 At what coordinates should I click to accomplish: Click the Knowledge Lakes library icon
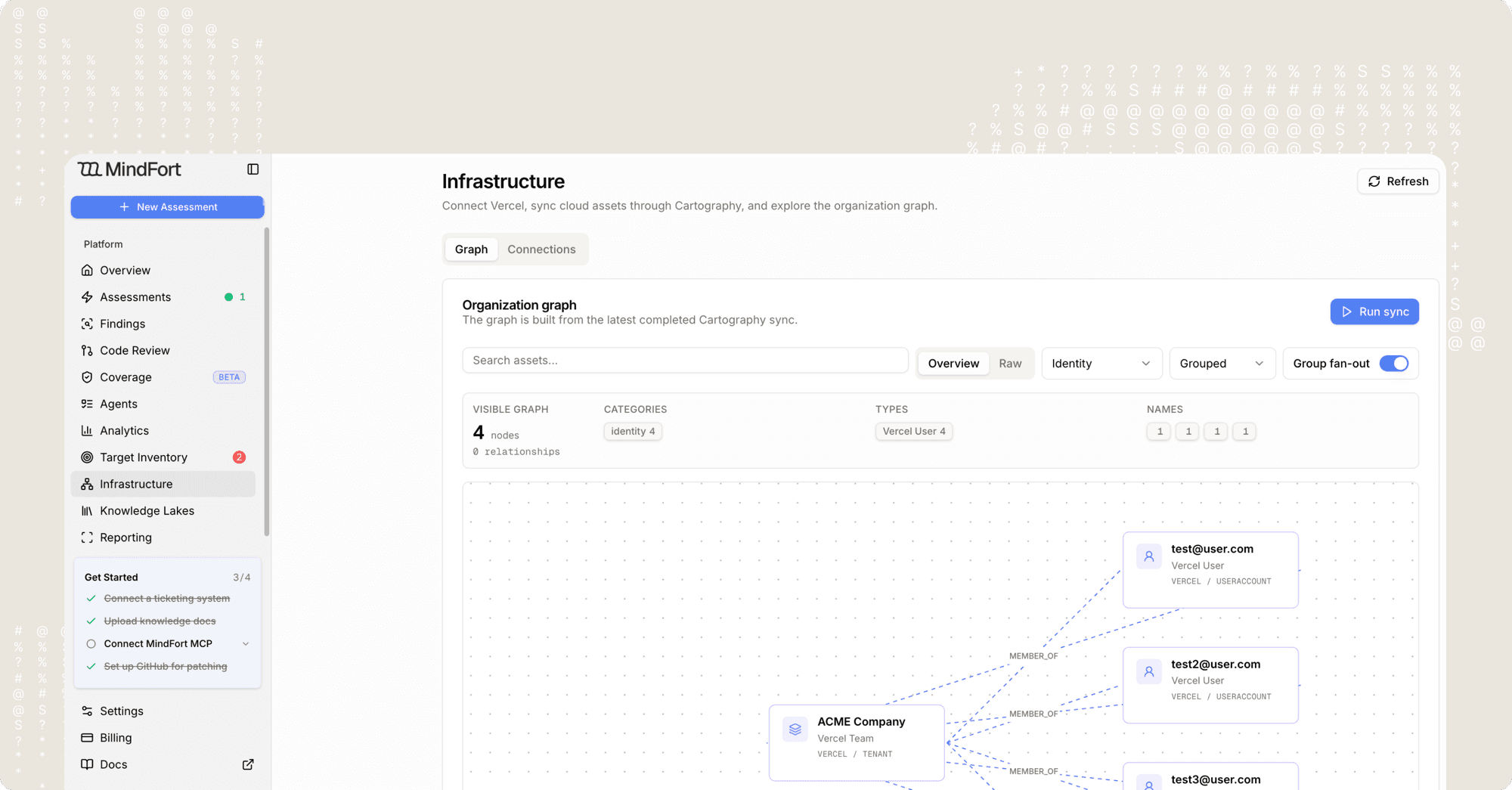pyautogui.click(x=87, y=511)
